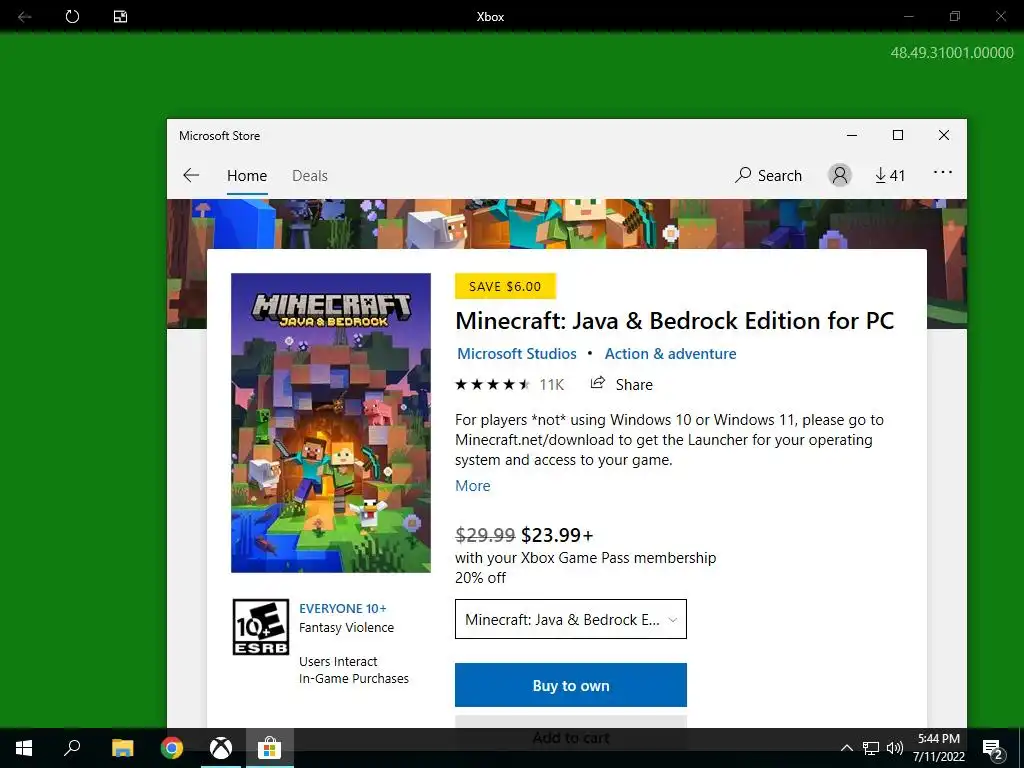Click the 'In-Game Purchases' text
The height and width of the screenshot is (768, 1024).
click(x=354, y=679)
